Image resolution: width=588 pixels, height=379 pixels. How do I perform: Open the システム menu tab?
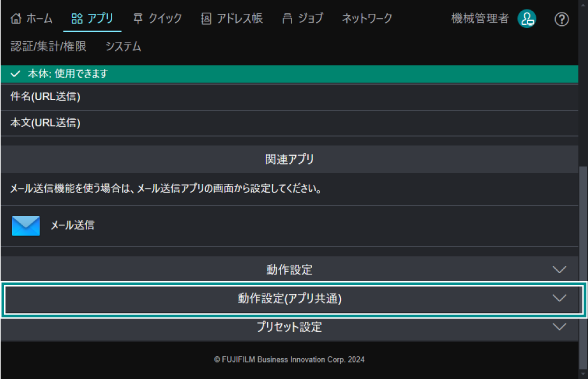(123, 46)
